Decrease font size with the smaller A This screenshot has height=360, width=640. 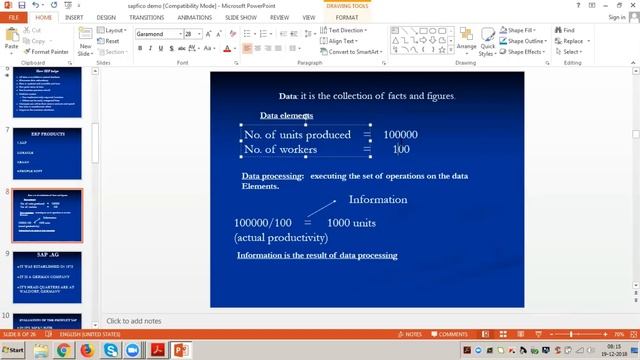pyautogui.click(x=219, y=34)
